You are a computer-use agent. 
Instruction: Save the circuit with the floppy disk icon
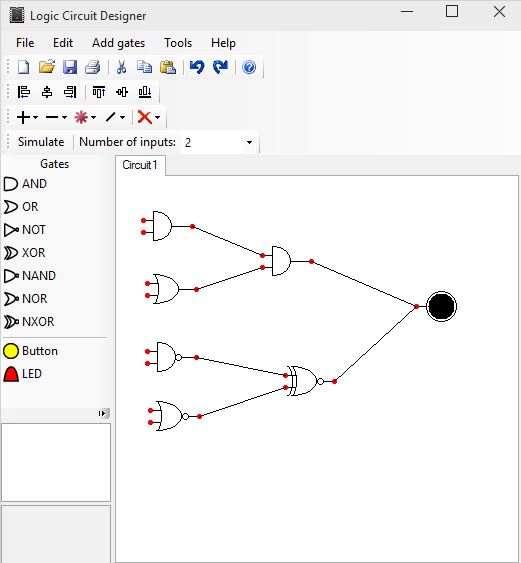[70, 67]
